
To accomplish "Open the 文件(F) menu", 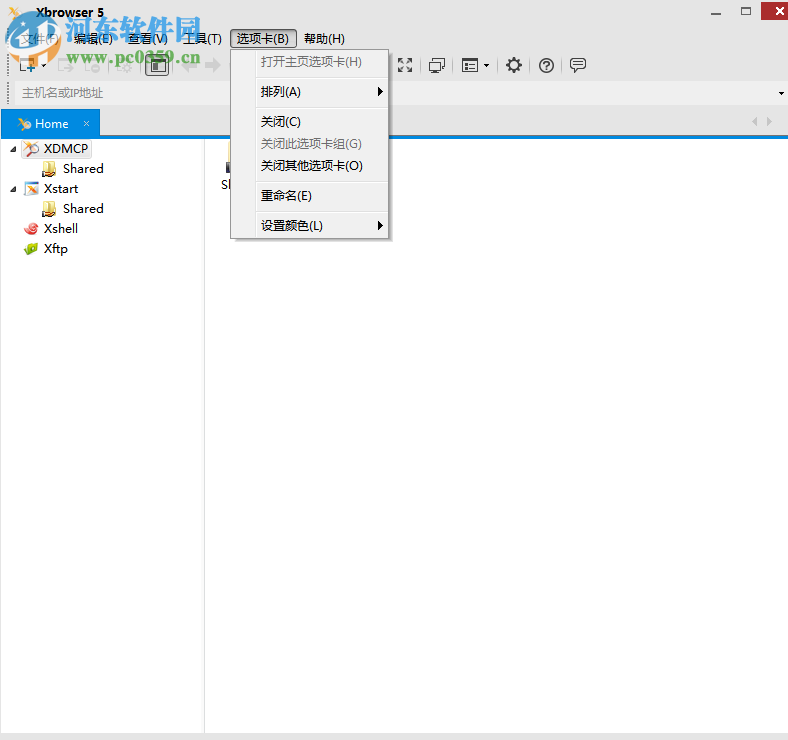I will tap(40, 39).
